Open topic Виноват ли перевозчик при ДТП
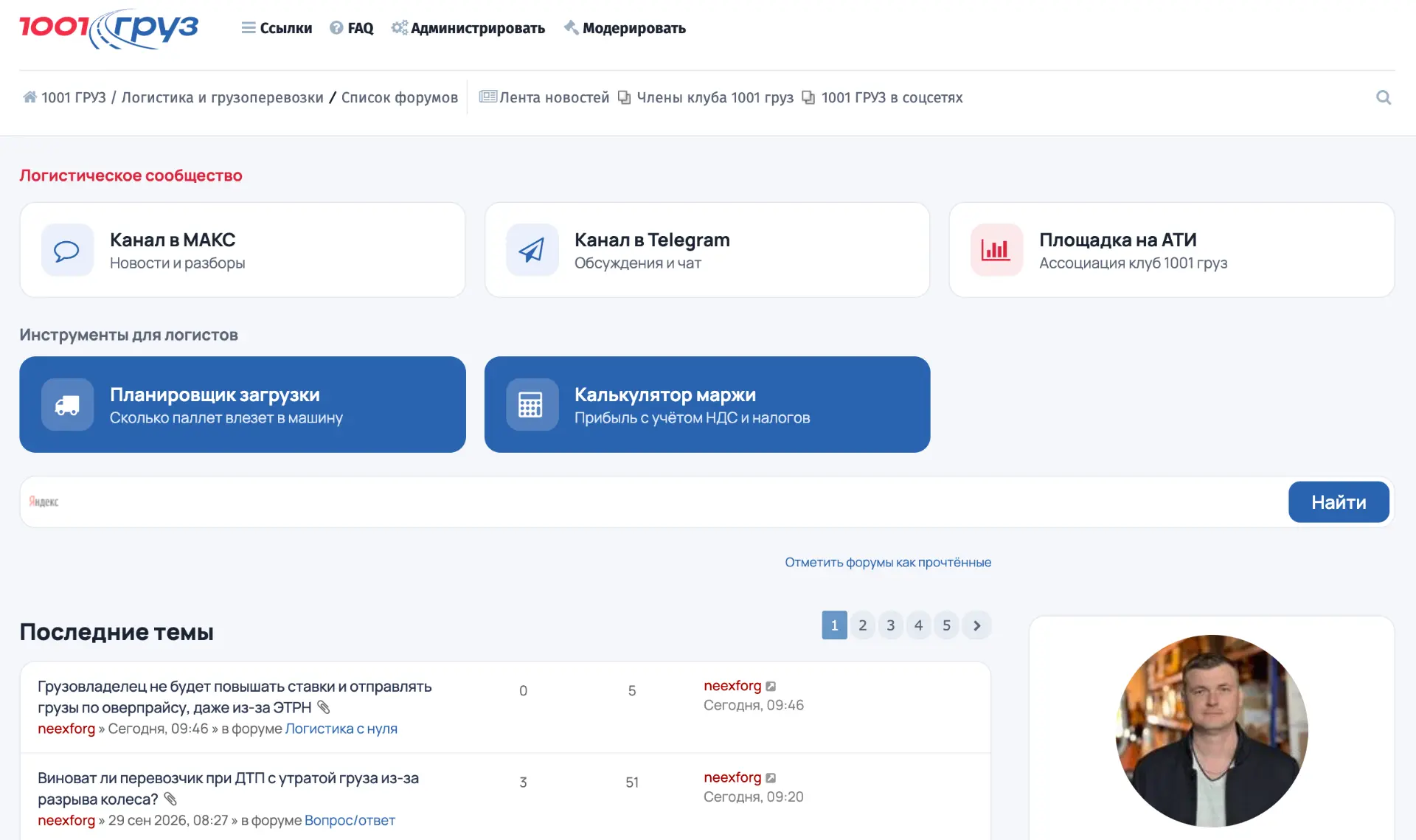 coord(228,788)
